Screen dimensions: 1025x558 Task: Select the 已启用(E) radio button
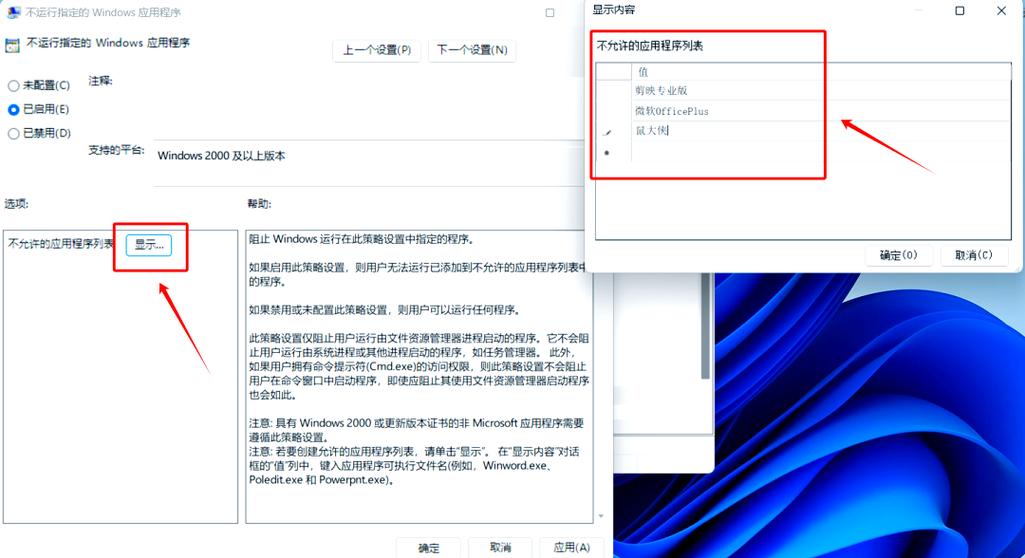(x=14, y=109)
